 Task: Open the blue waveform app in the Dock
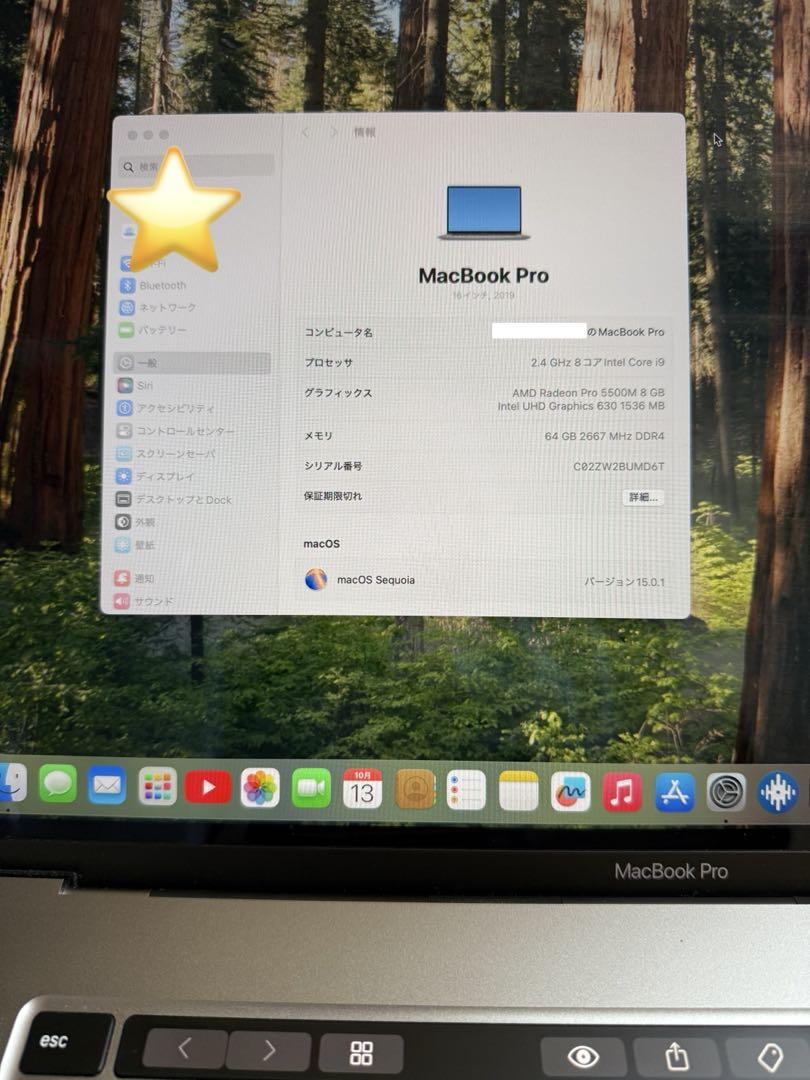tap(778, 793)
